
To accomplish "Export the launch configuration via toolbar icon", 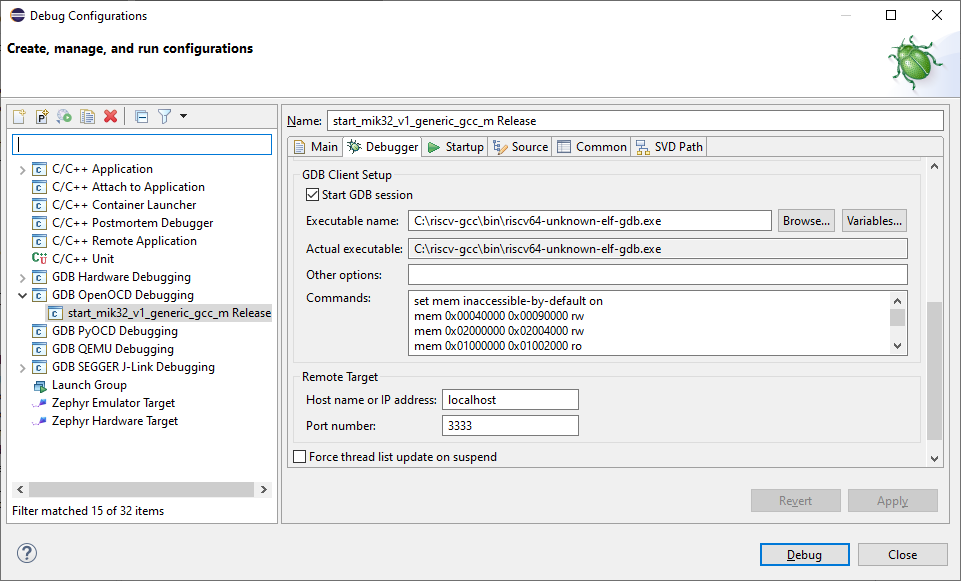I will point(65,117).
